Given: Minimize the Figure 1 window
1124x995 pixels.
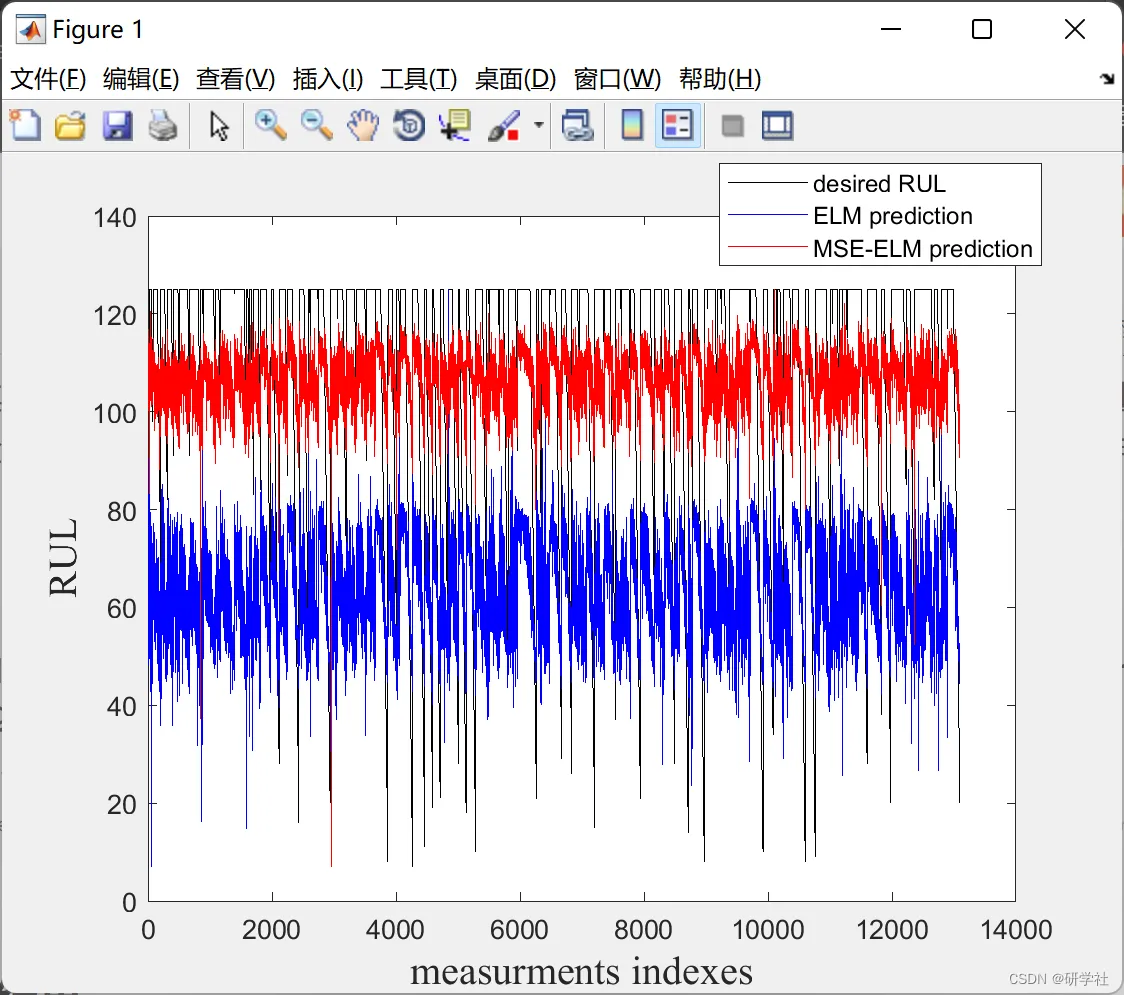Looking at the screenshot, I should 890,29.
